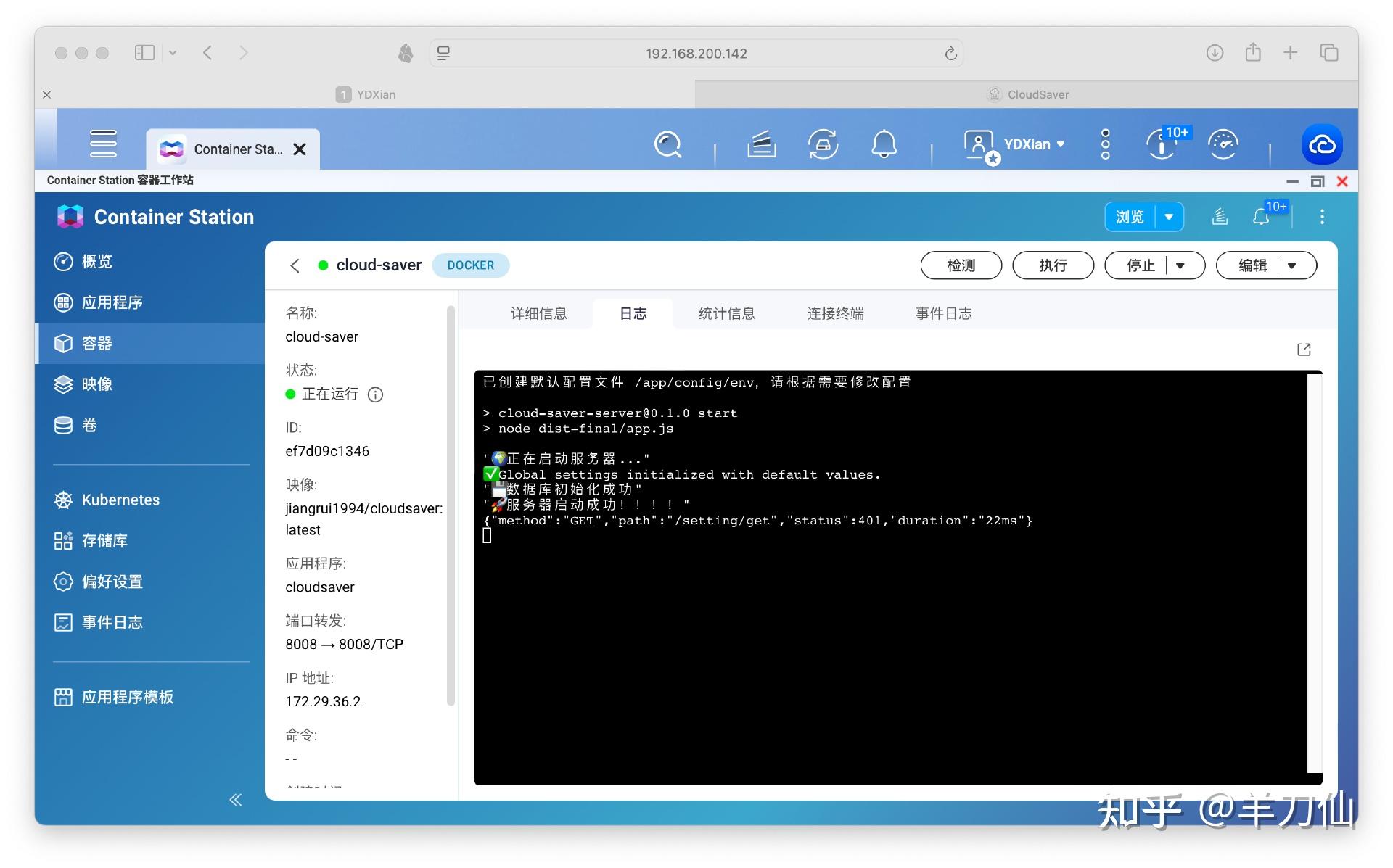The image size is (1393, 868).
Task: Open the QTS search icon
Action: click(x=667, y=144)
